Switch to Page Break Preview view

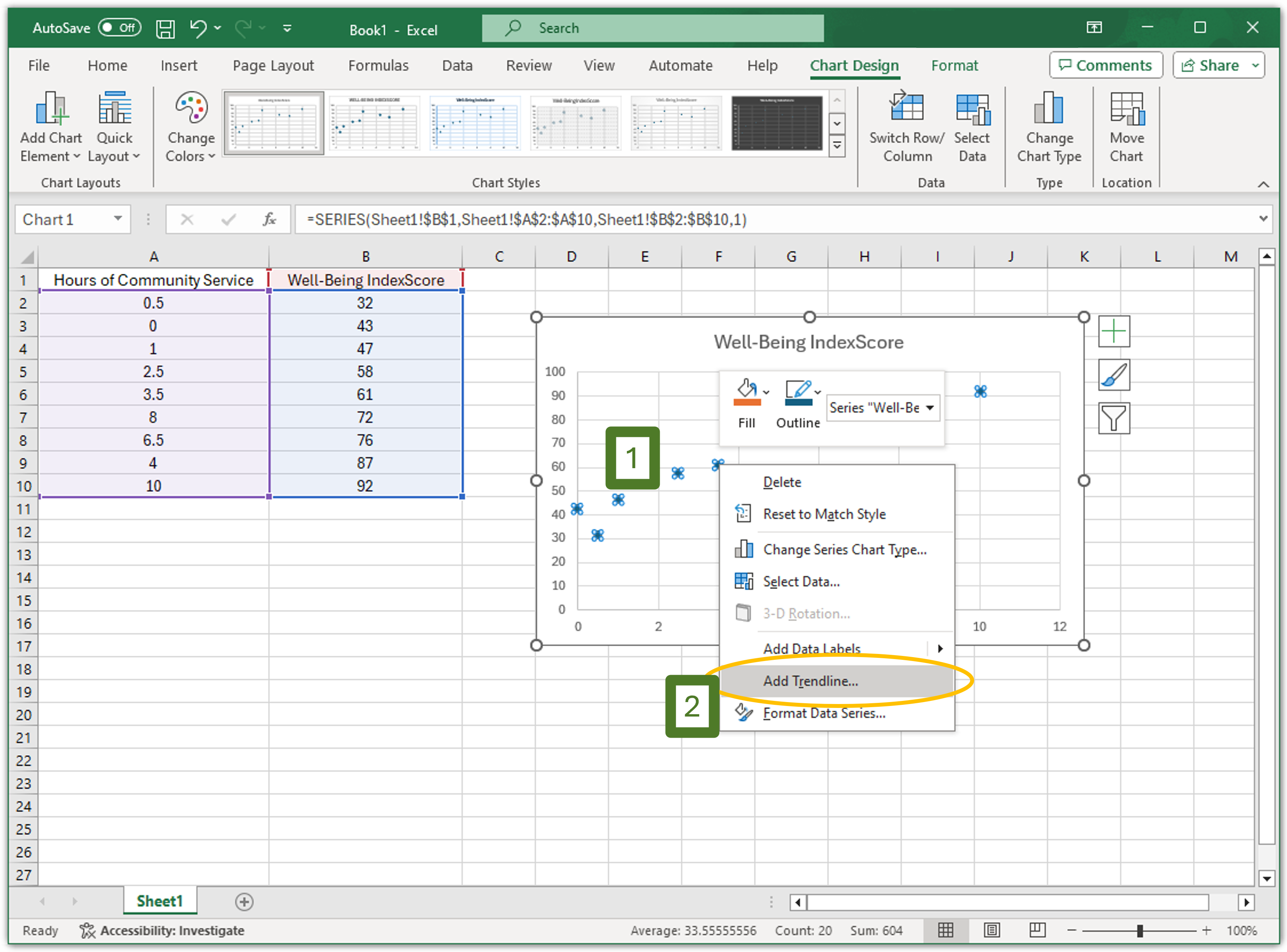click(1037, 930)
